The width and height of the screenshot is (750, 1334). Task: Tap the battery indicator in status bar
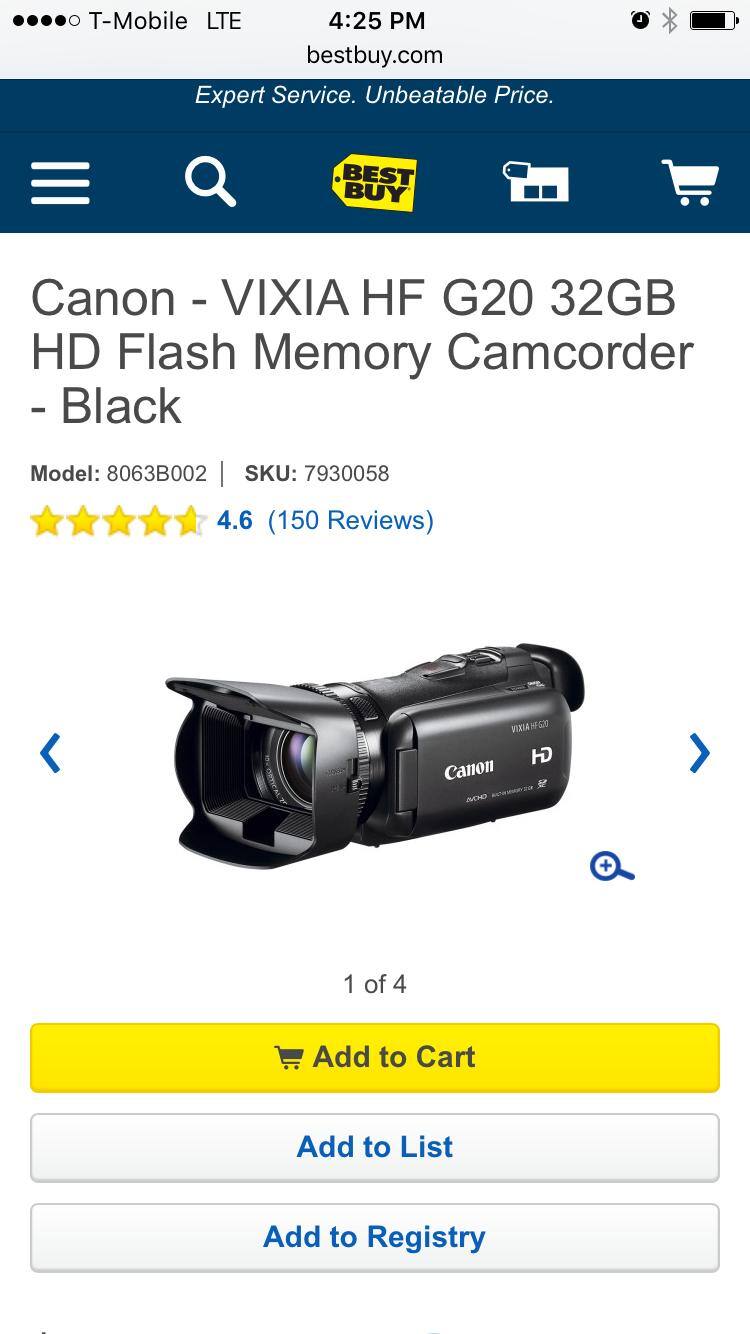tap(714, 20)
